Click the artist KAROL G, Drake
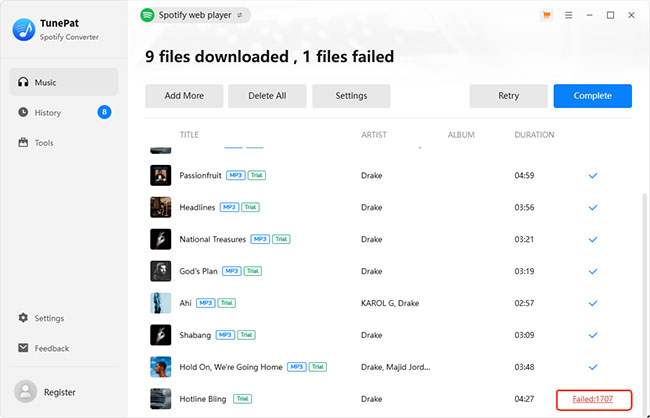Viewport: 650px width, 418px height. 390,303
